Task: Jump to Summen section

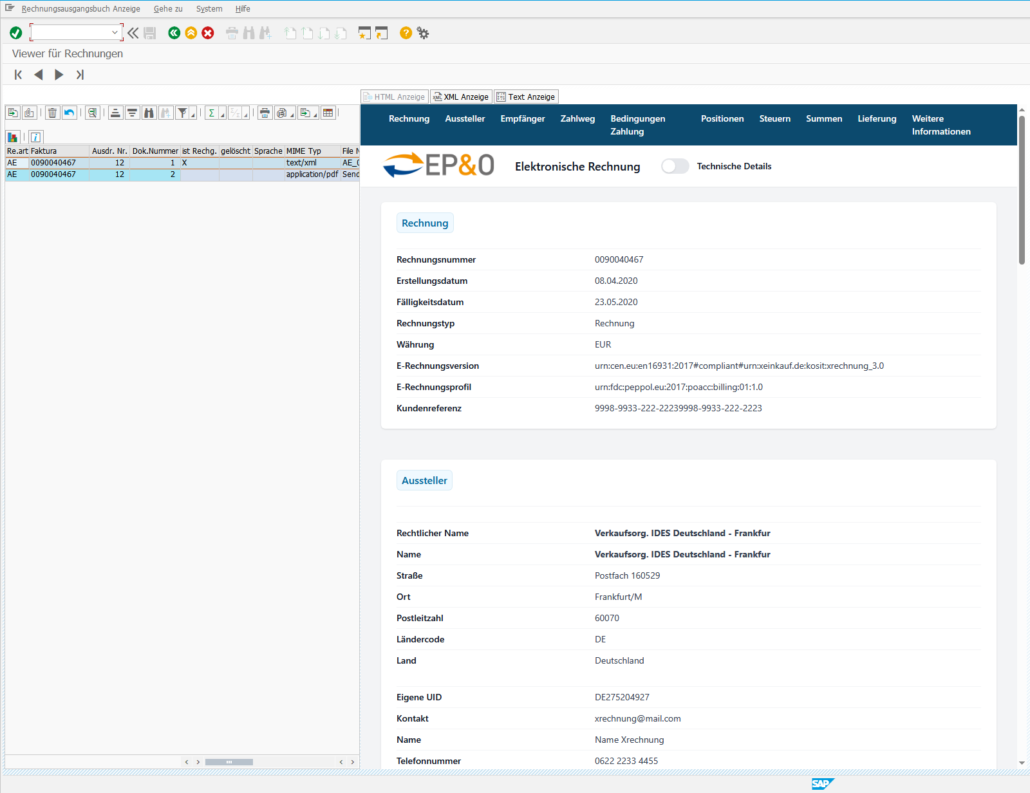Action: coord(824,119)
